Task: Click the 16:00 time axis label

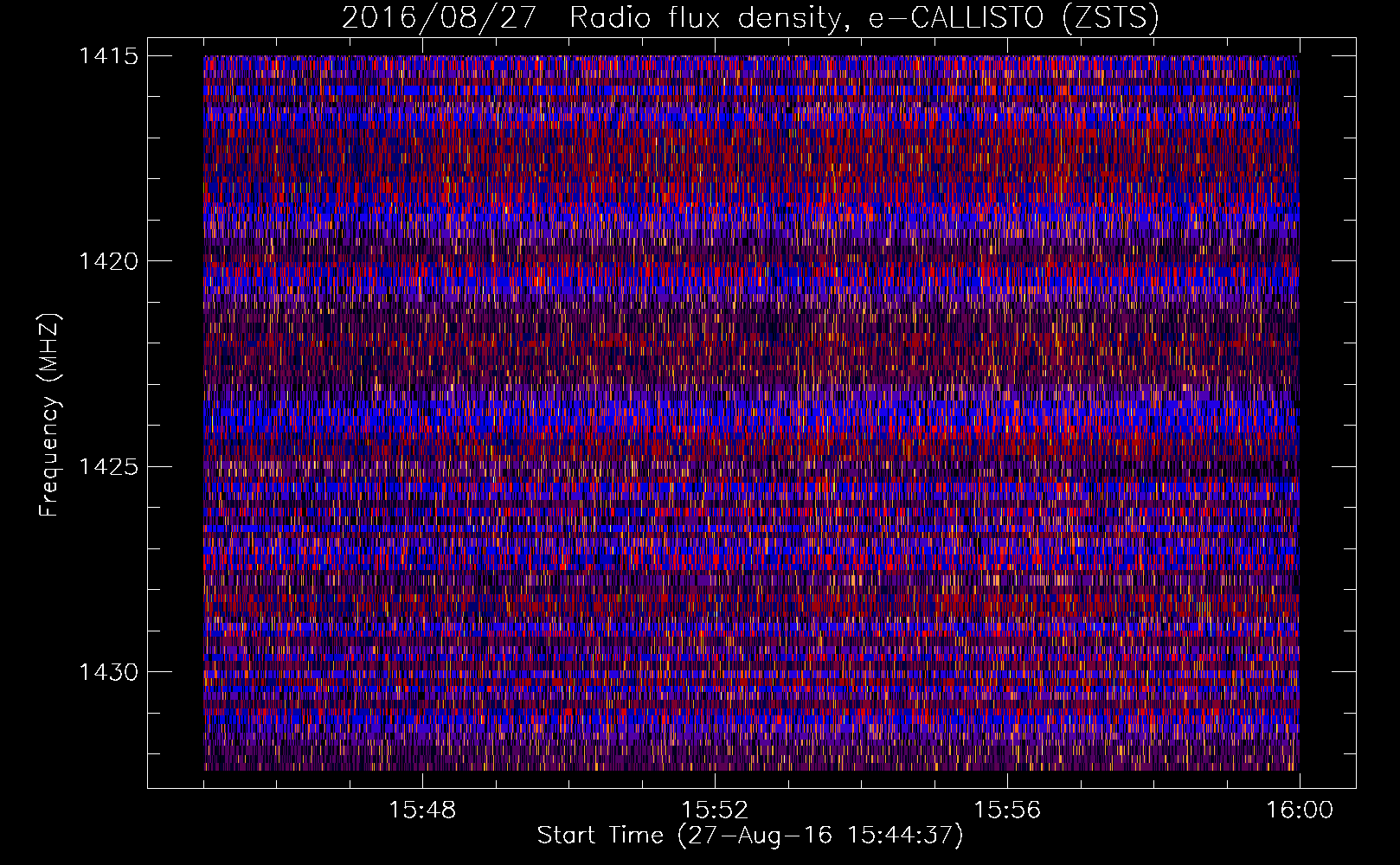Action: (1300, 811)
